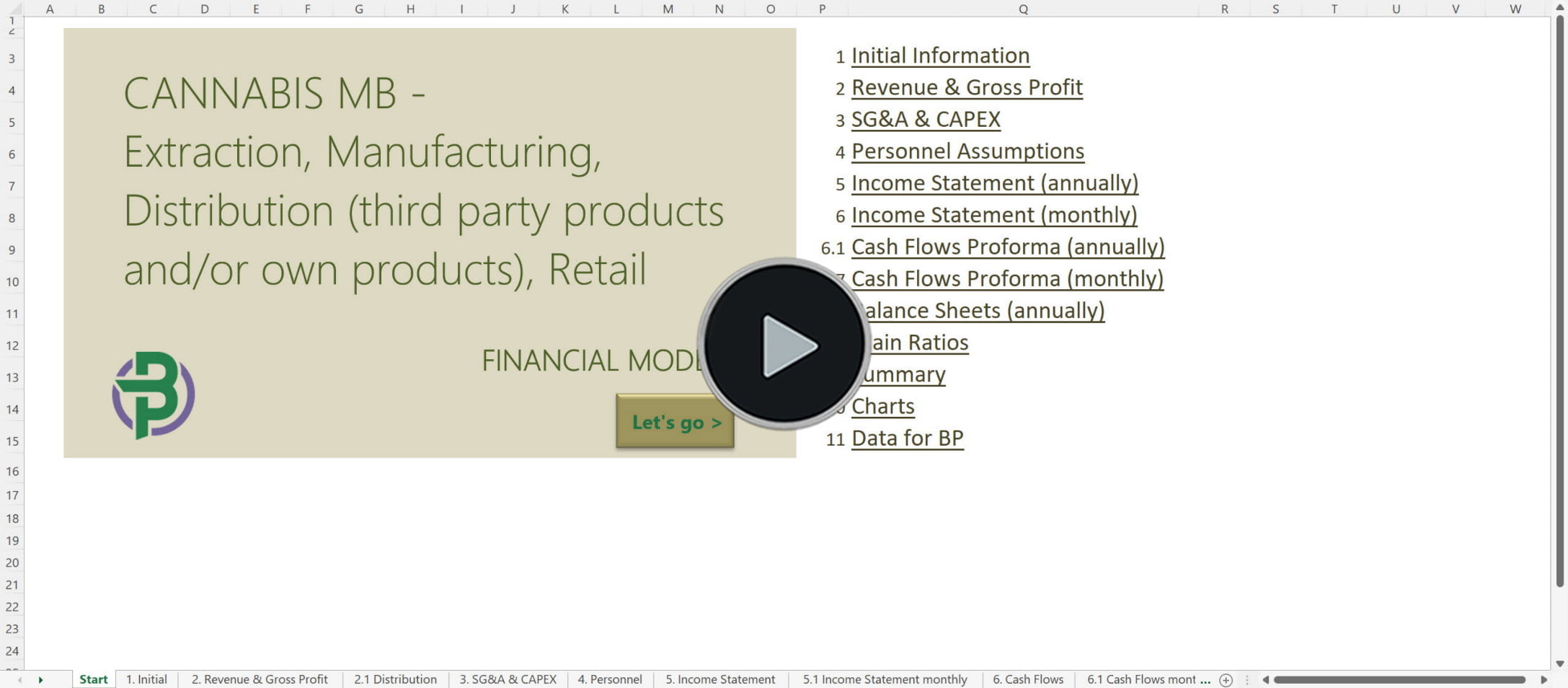The height and width of the screenshot is (688, 1568).
Task: Click the horizontal scrollbar thumb
Action: tap(1399, 679)
